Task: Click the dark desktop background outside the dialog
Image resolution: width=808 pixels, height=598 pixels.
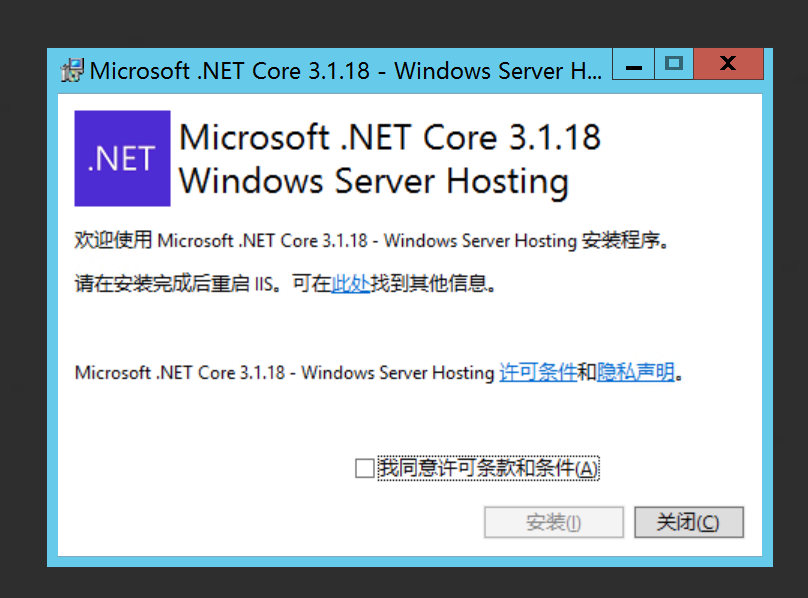Action: click(402, 23)
